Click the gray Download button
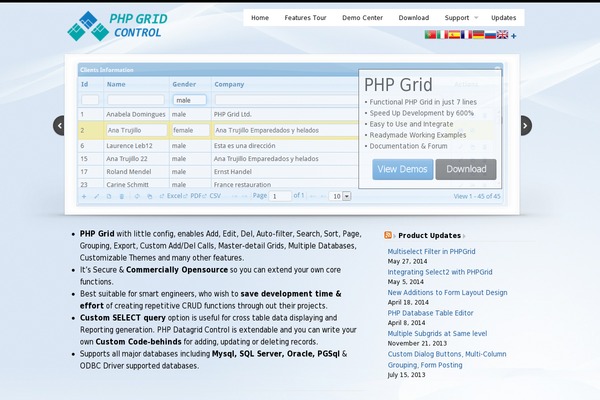This screenshot has width=600, height=400. (x=466, y=169)
